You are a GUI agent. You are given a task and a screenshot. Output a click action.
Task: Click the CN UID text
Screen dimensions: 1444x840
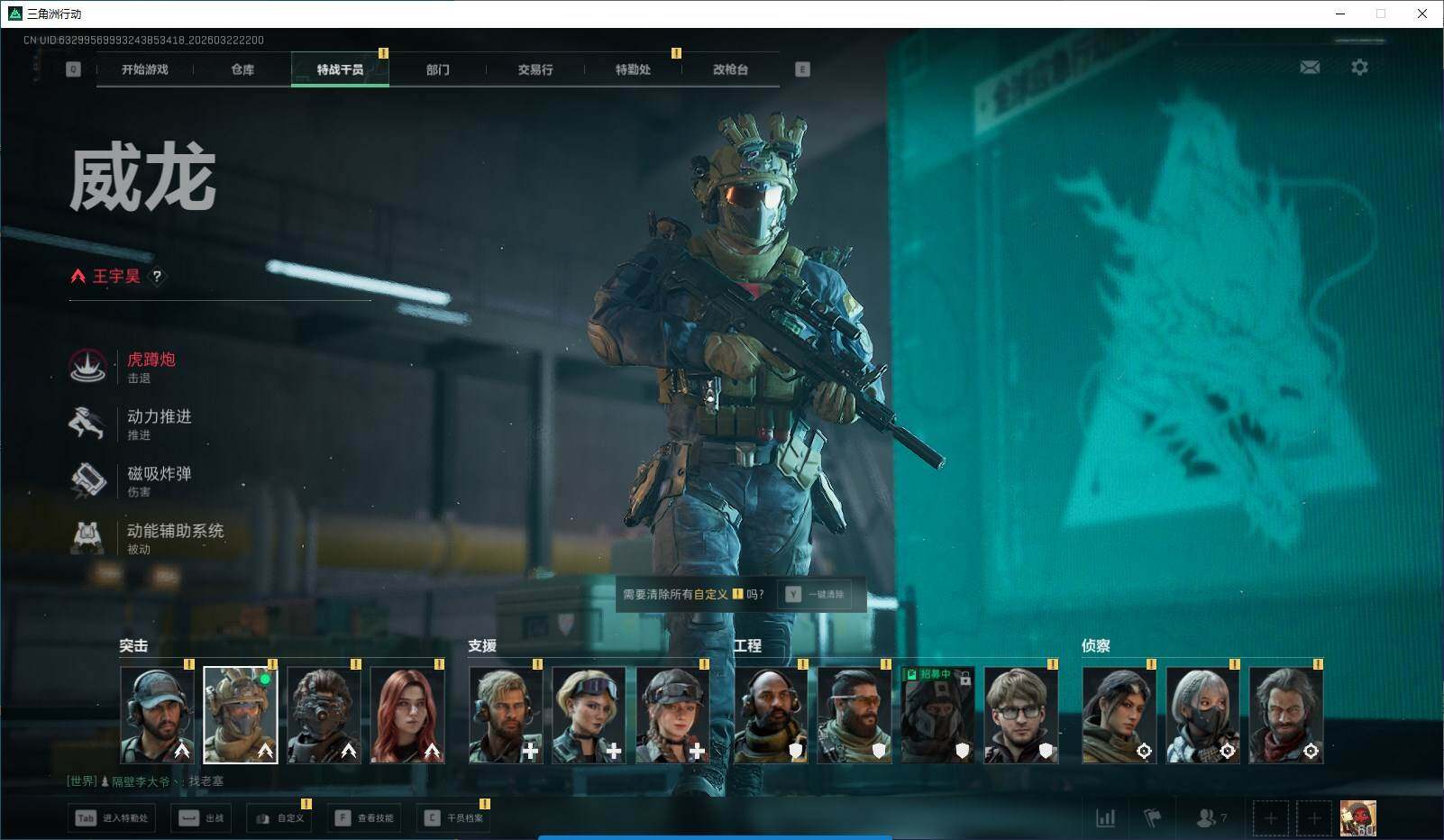[x=144, y=40]
